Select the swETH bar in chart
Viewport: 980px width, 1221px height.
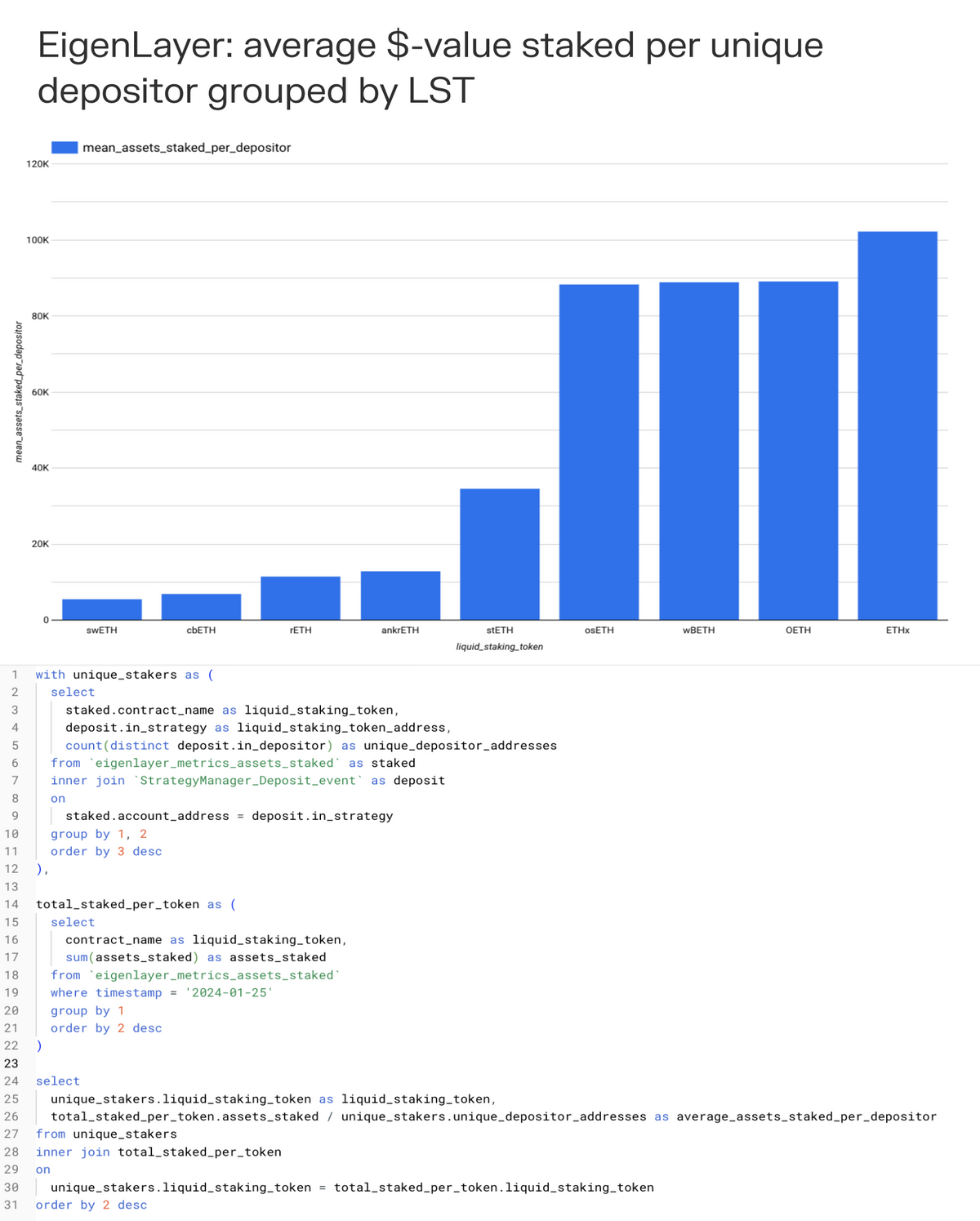pos(102,609)
